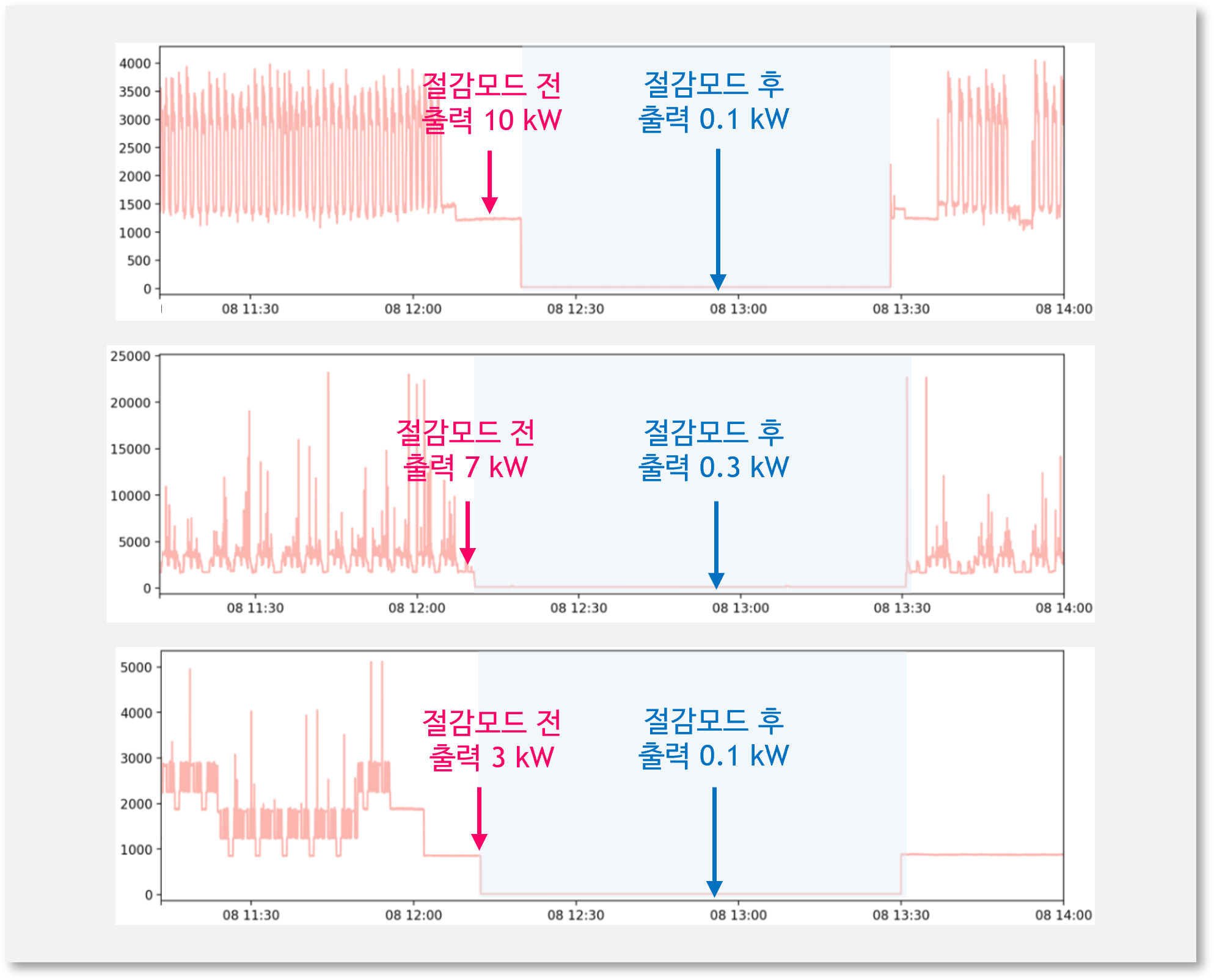Screen dimensions: 1214x980
Task: Click the '출력 7 kW' red annotation
Action: pos(466,467)
